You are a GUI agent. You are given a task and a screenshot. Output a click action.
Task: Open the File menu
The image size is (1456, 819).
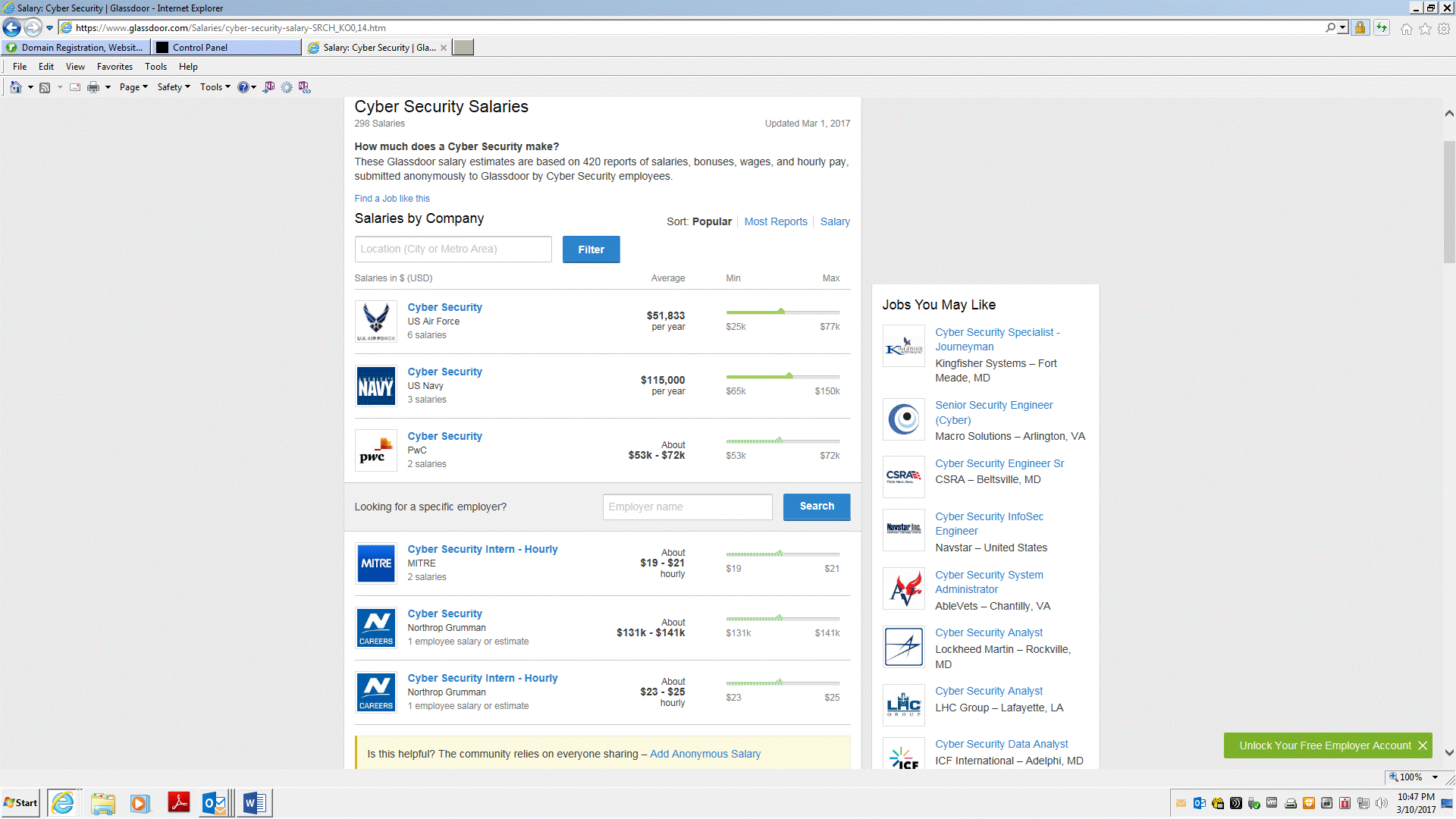(20, 67)
